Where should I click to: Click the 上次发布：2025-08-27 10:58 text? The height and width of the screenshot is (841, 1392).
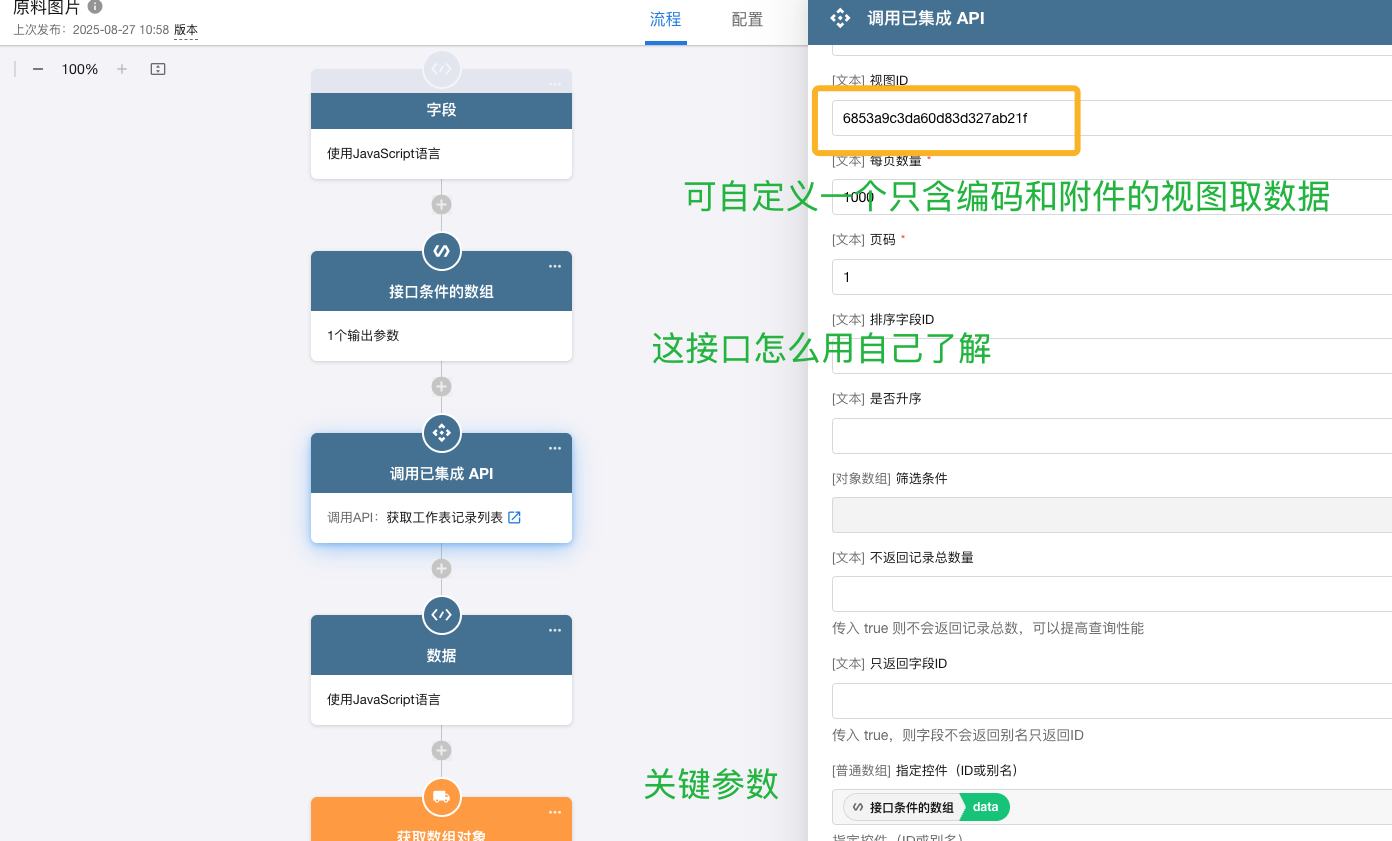[x=91, y=30]
